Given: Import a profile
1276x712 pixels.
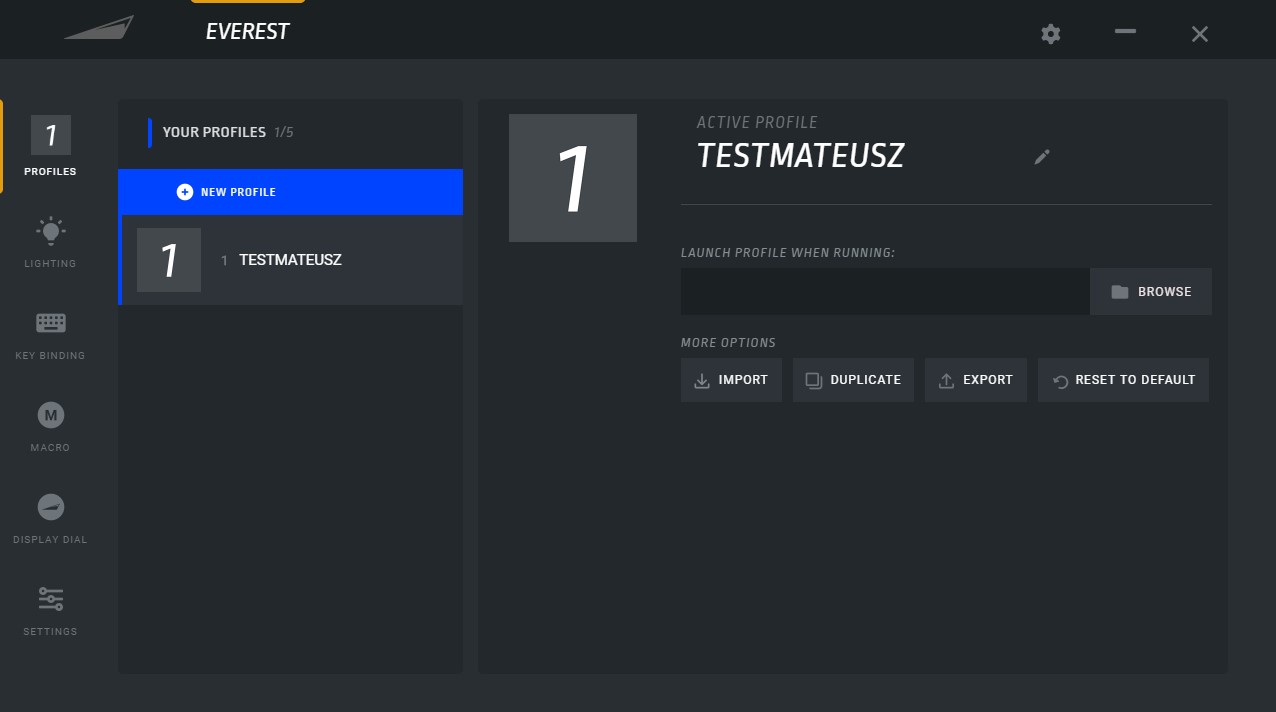Looking at the screenshot, I should point(731,380).
